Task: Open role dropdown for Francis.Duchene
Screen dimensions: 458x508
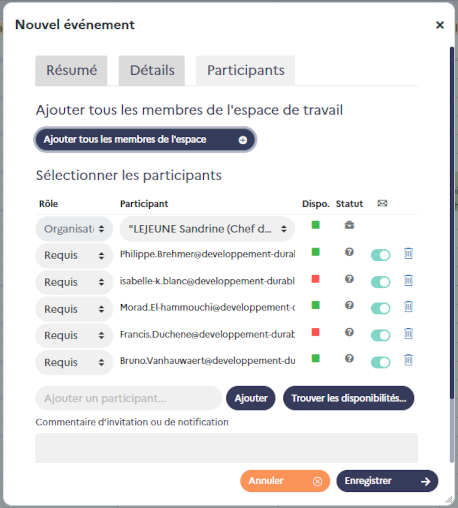Action: (74, 335)
